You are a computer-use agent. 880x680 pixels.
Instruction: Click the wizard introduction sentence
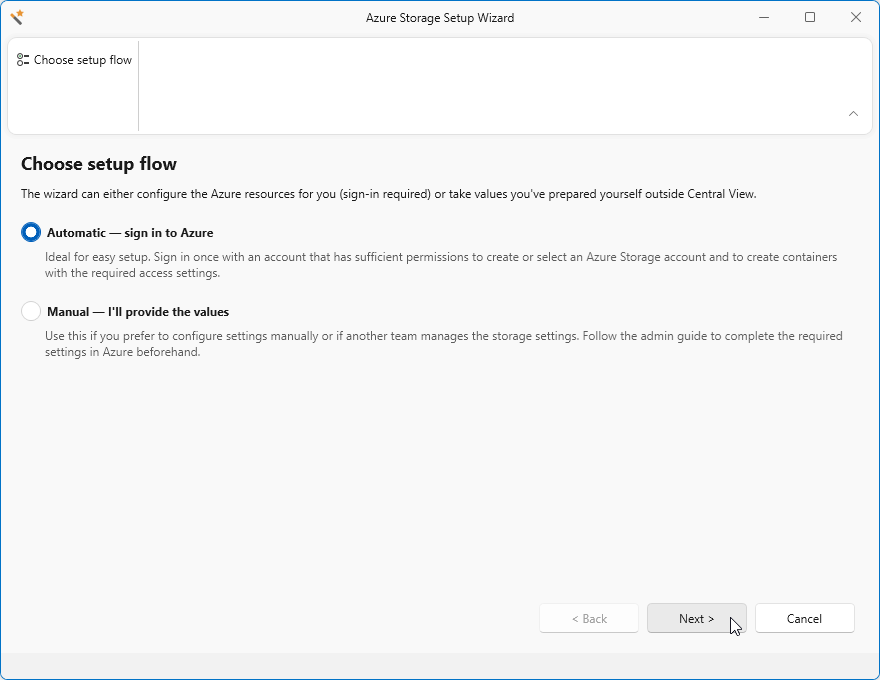388,194
